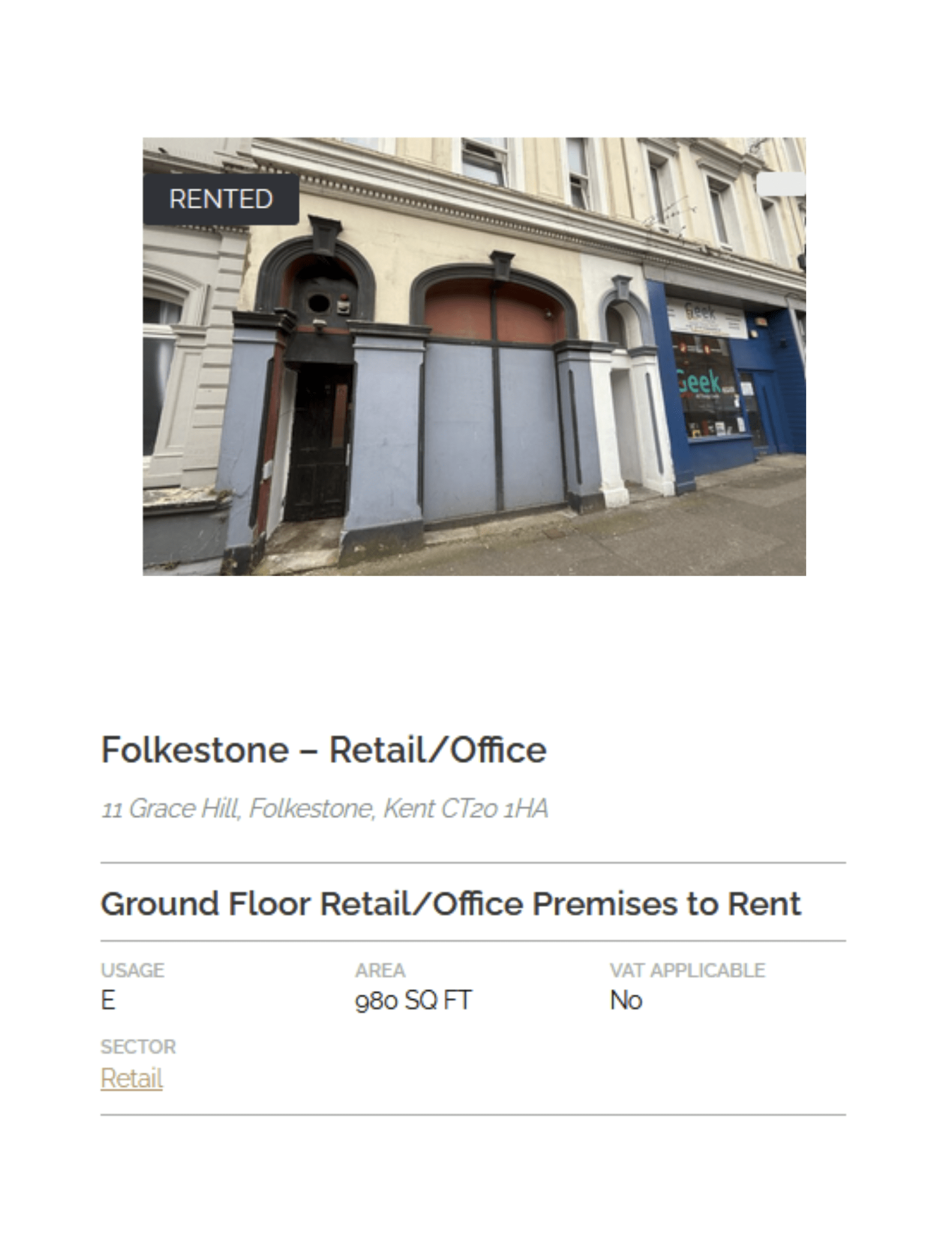Click the round porthole above black door
952x1247 pixels.
[317, 304]
